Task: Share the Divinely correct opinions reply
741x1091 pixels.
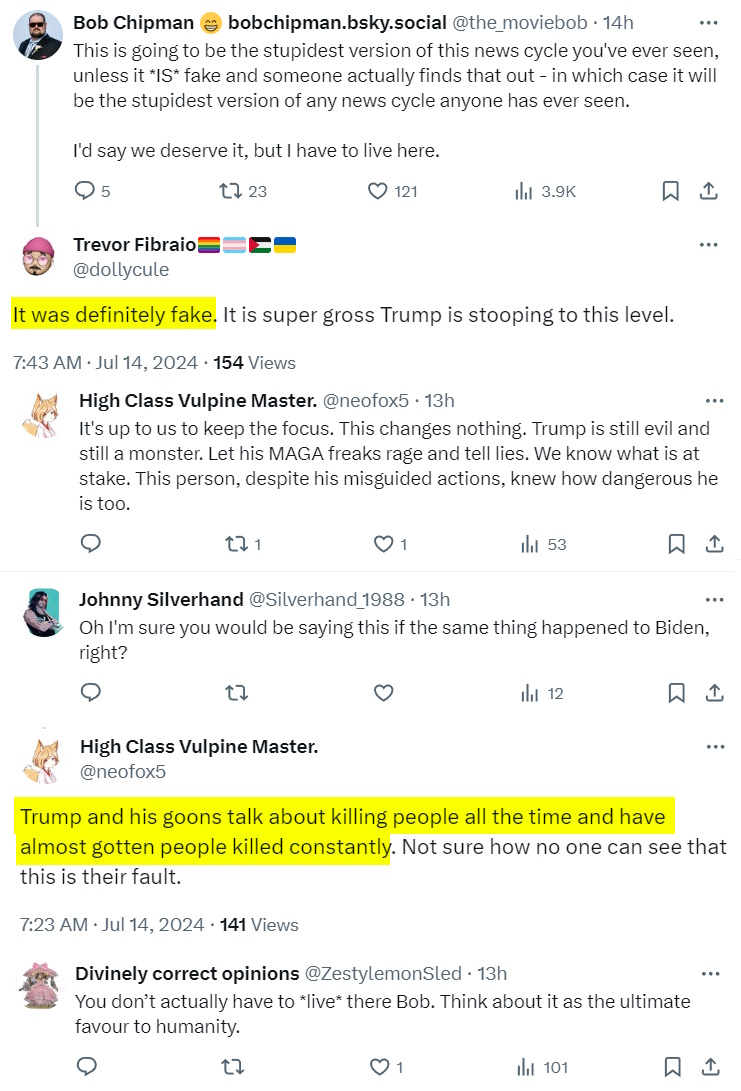Action: [x=714, y=1066]
